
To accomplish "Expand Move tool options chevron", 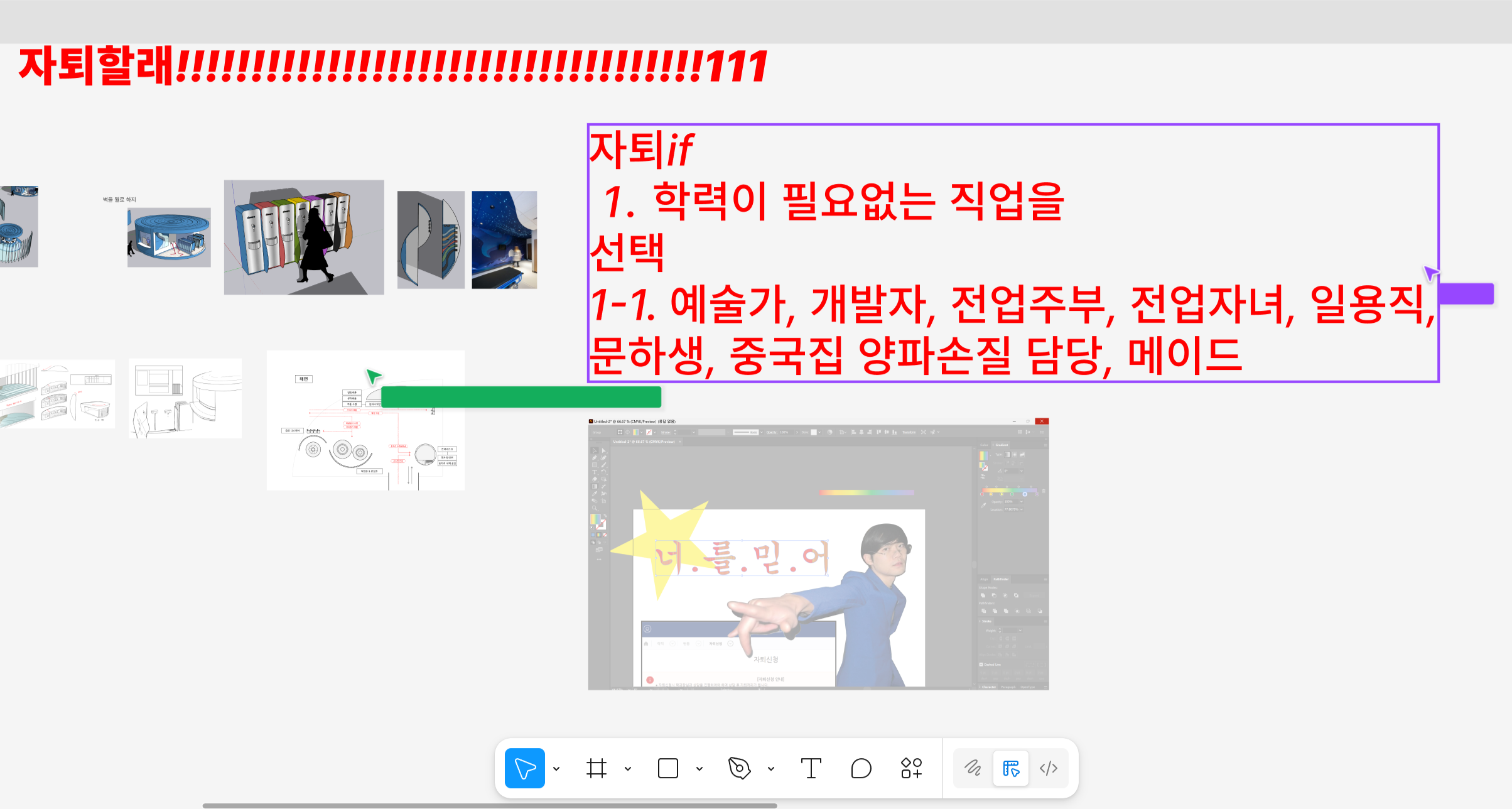I will coord(556,768).
